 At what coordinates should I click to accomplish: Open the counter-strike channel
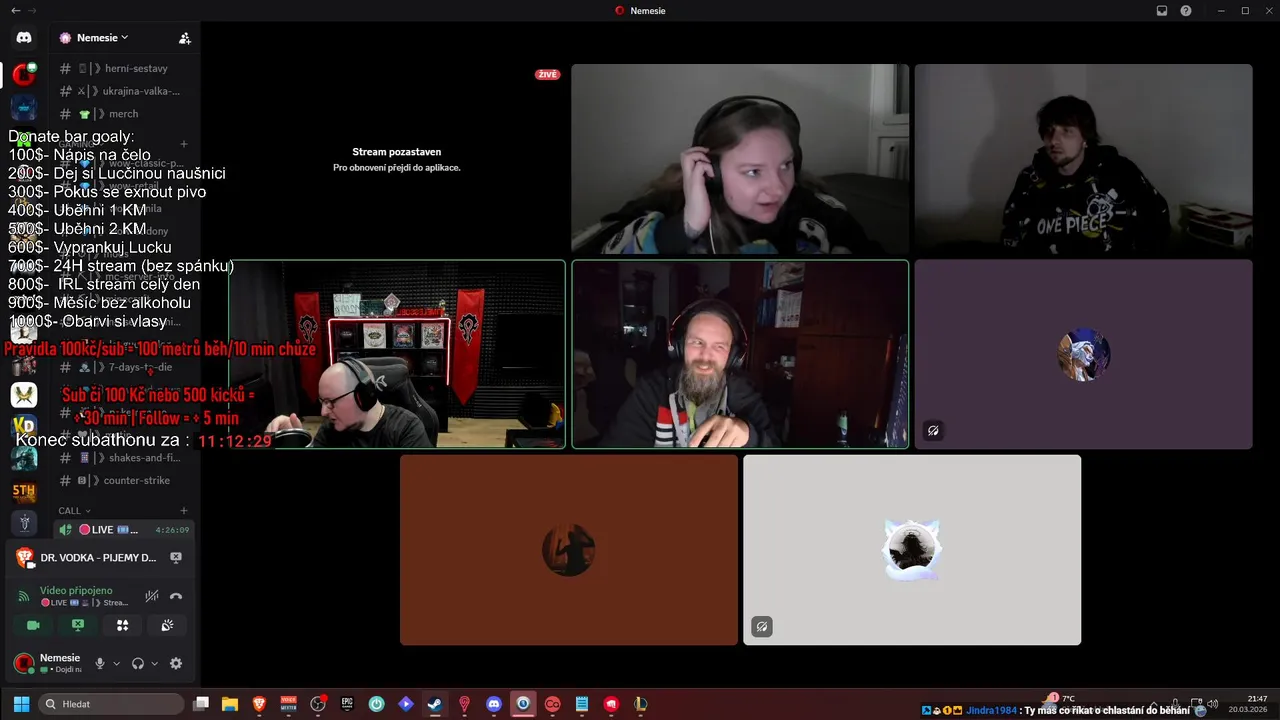click(x=124, y=480)
